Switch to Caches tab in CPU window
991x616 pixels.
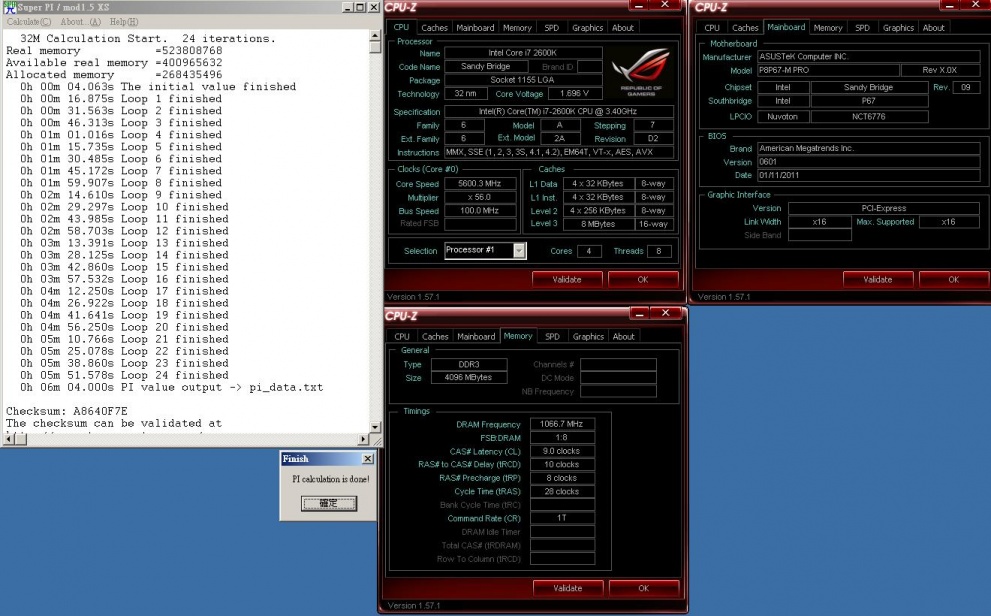pos(434,28)
